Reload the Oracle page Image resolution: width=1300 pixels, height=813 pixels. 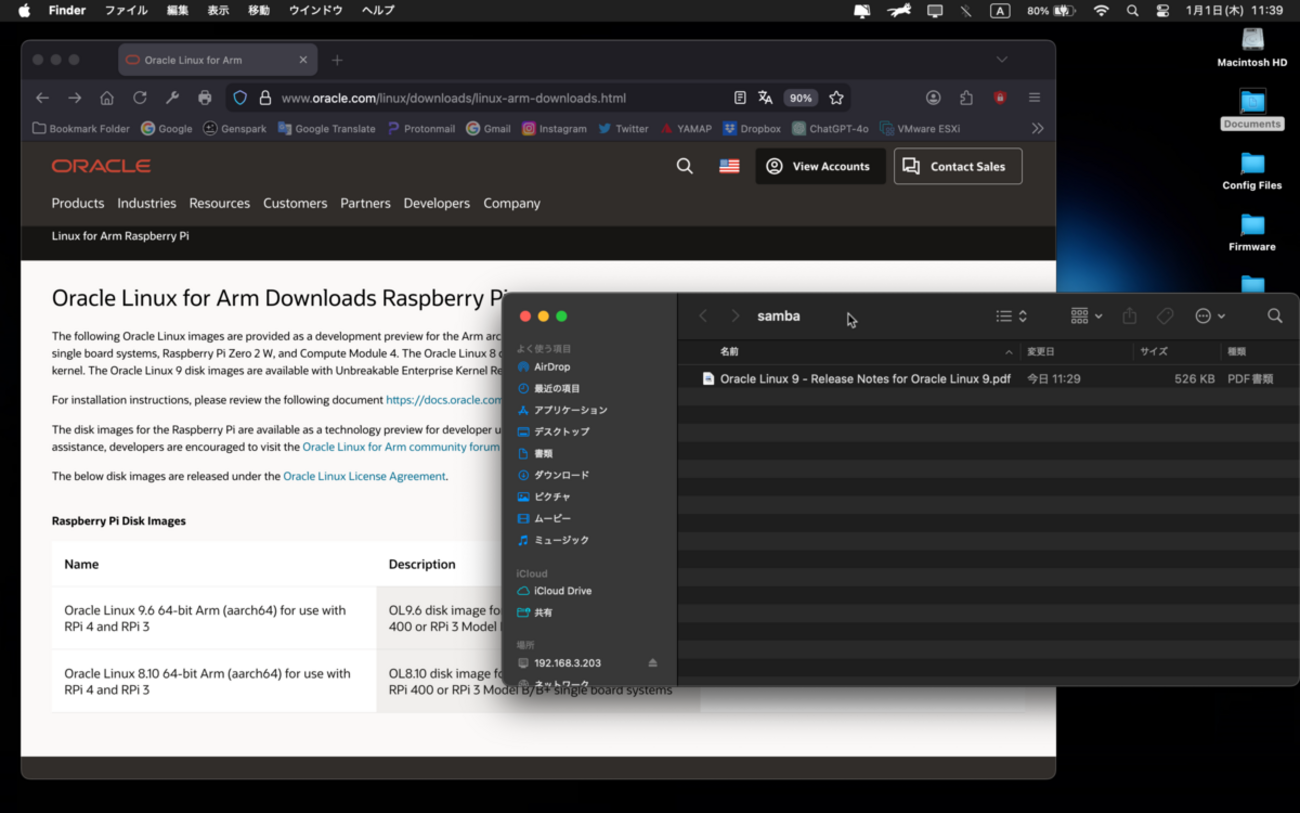[140, 98]
